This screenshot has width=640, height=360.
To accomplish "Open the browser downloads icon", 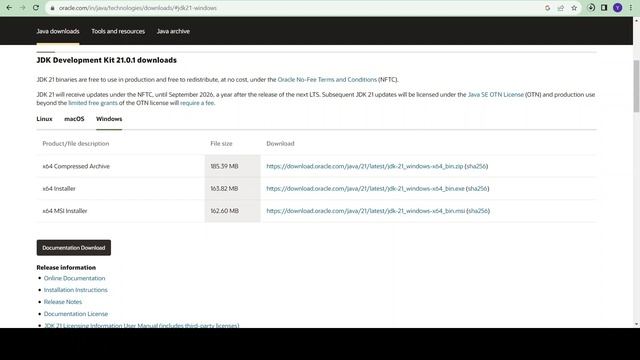I will pyautogui.click(x=591, y=8).
